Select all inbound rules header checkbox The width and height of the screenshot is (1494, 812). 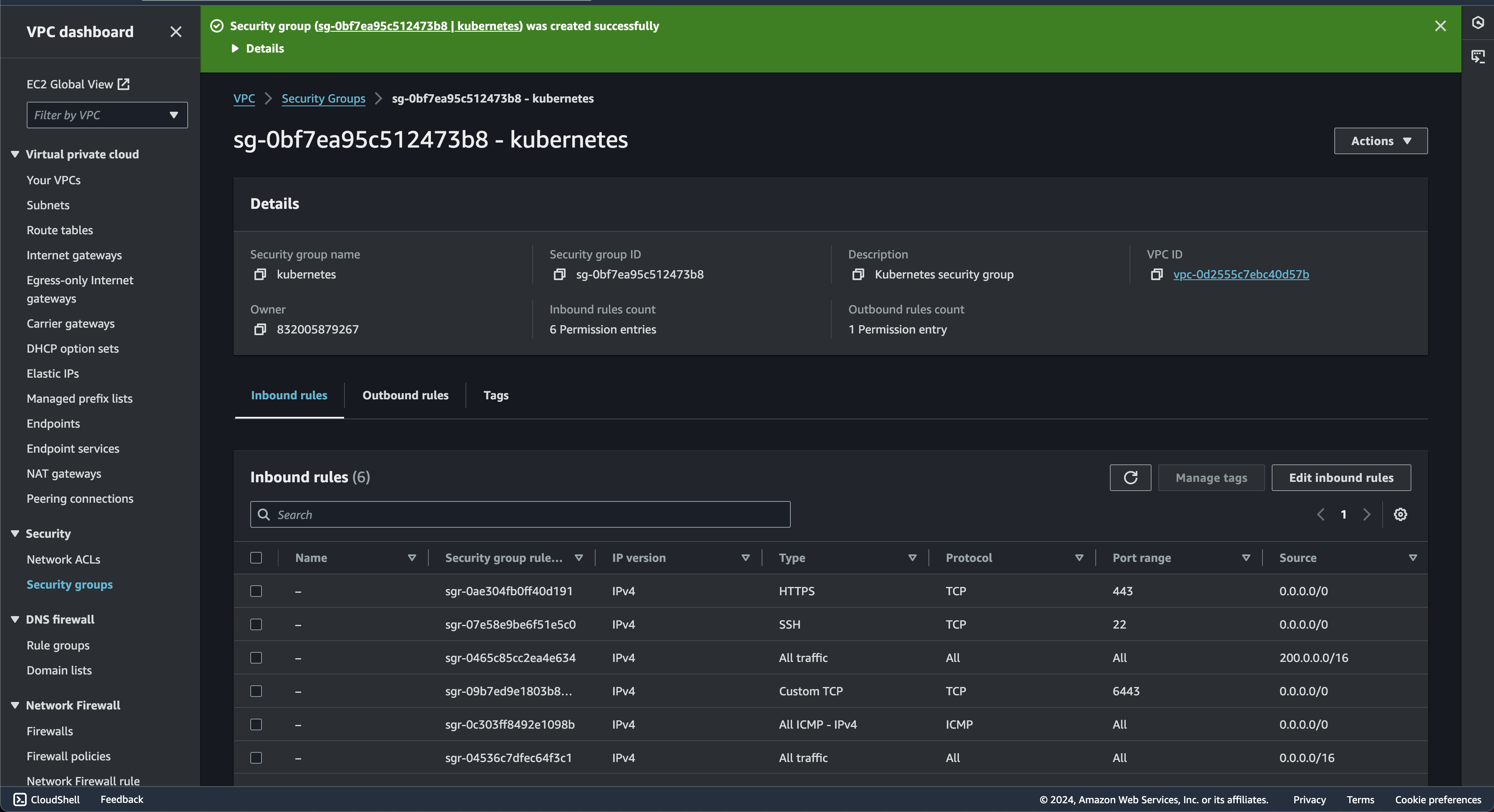tap(256, 558)
